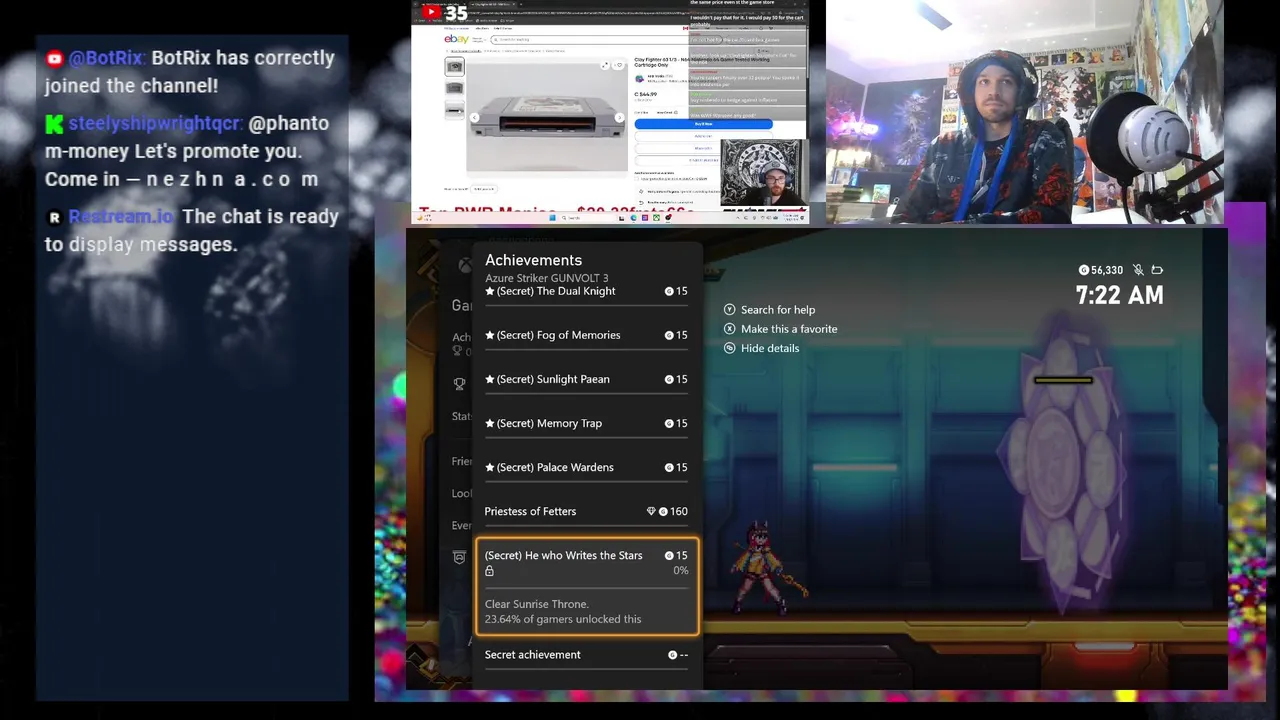Click the 56,330 gamerscore value
Viewport: 1280px width, 720px height.
pyautogui.click(x=1107, y=270)
